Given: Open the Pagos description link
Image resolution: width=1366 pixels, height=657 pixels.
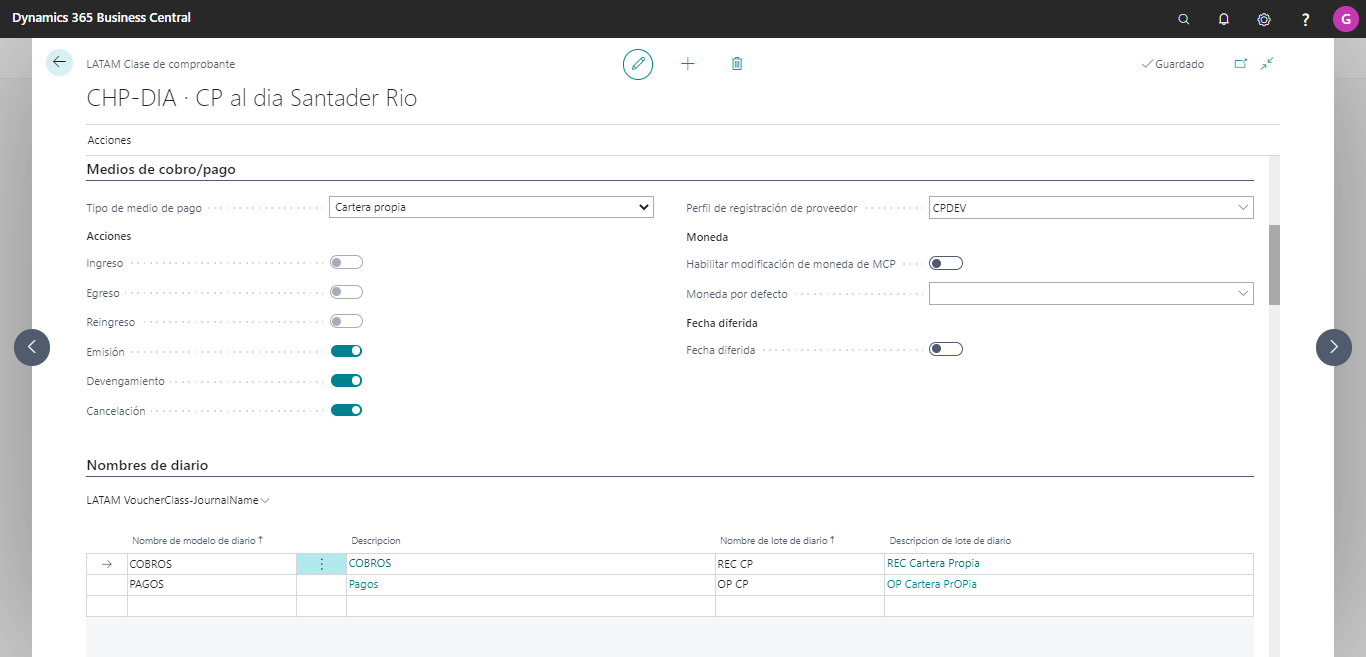Looking at the screenshot, I should coord(363,584).
